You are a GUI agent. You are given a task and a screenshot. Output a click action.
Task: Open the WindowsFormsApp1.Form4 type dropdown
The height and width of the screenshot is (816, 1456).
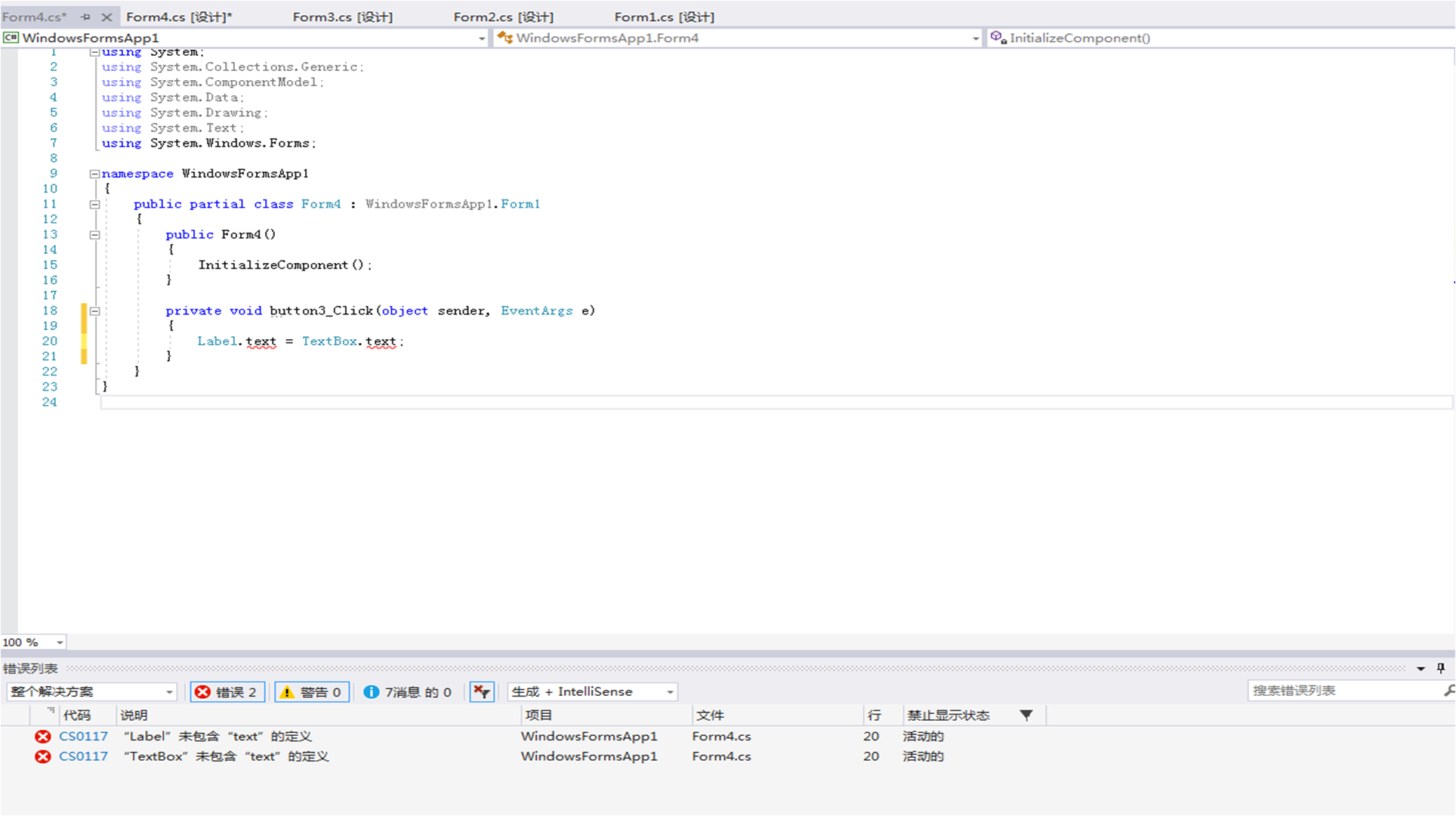pyautogui.click(x=976, y=38)
